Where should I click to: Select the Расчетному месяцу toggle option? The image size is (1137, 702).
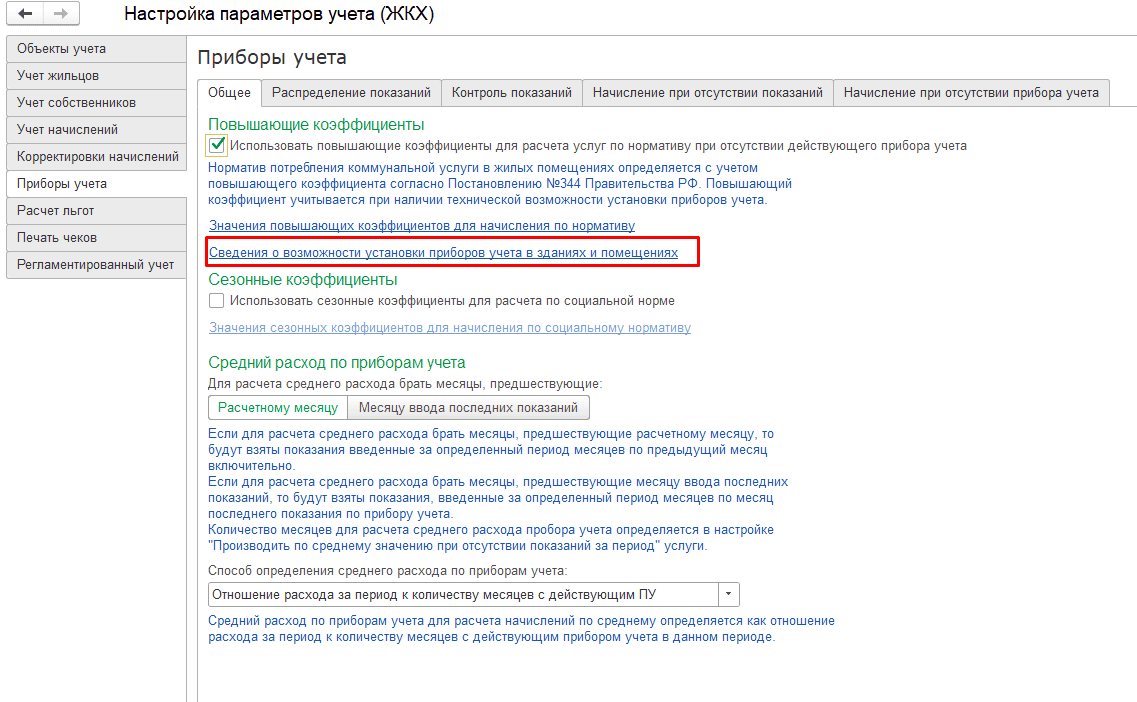(x=278, y=408)
